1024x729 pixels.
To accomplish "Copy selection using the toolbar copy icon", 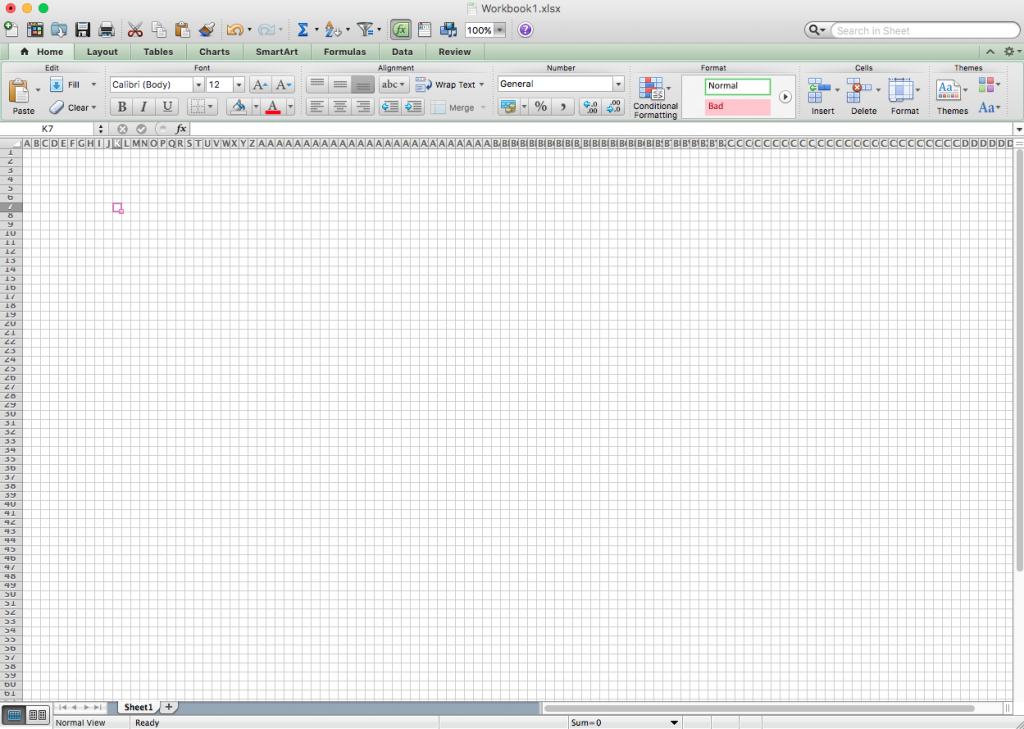I will [159, 29].
